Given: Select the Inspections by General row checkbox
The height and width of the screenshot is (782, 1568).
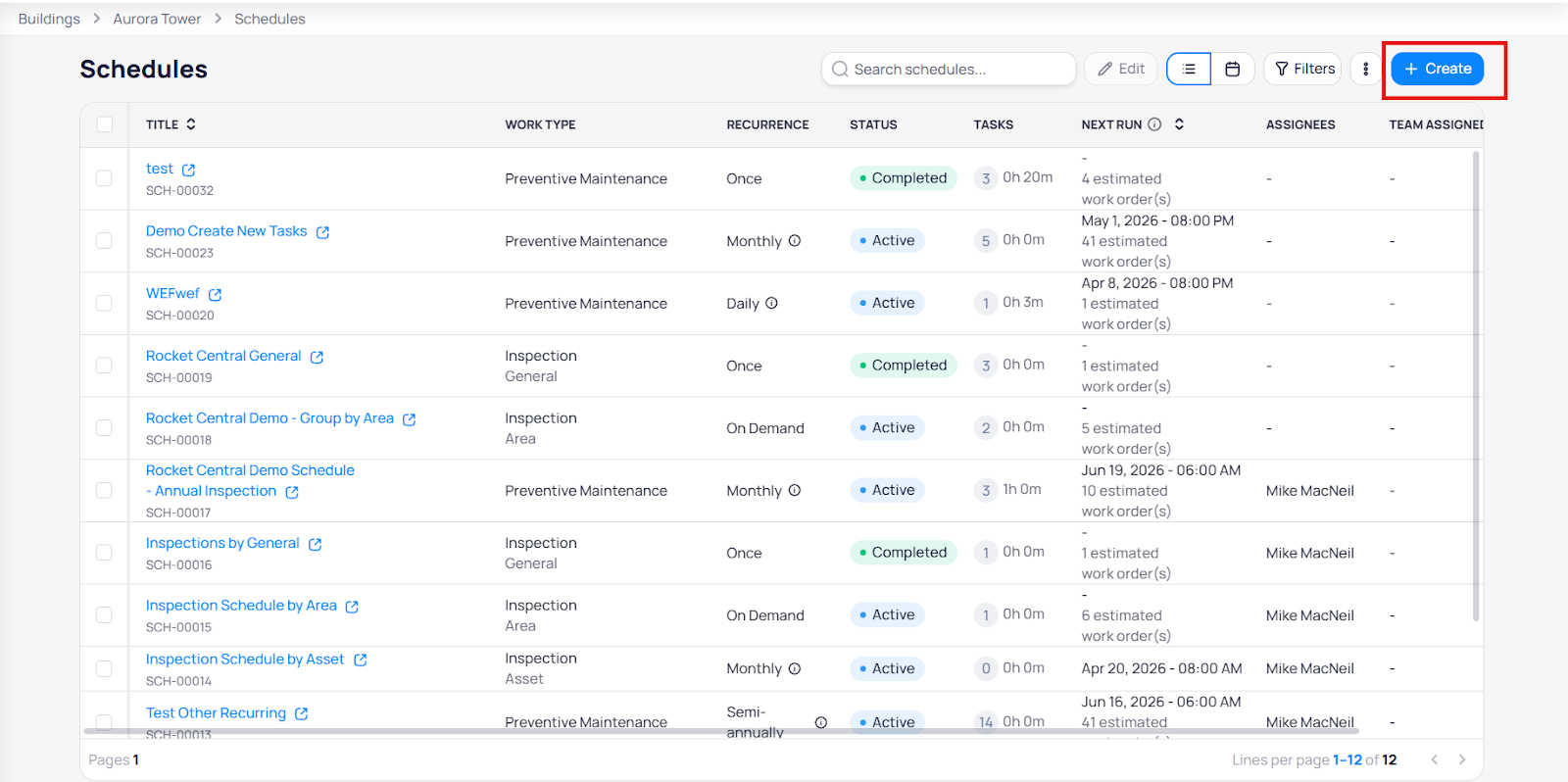Looking at the screenshot, I should click(104, 553).
